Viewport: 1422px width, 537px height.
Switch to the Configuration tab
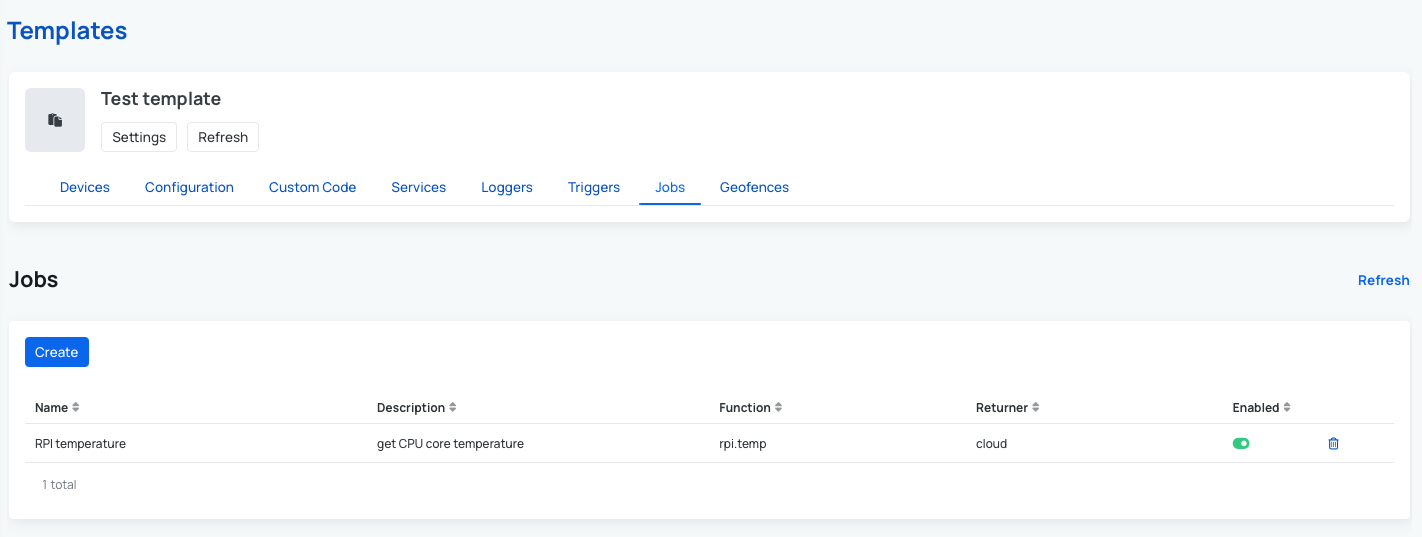tap(189, 187)
